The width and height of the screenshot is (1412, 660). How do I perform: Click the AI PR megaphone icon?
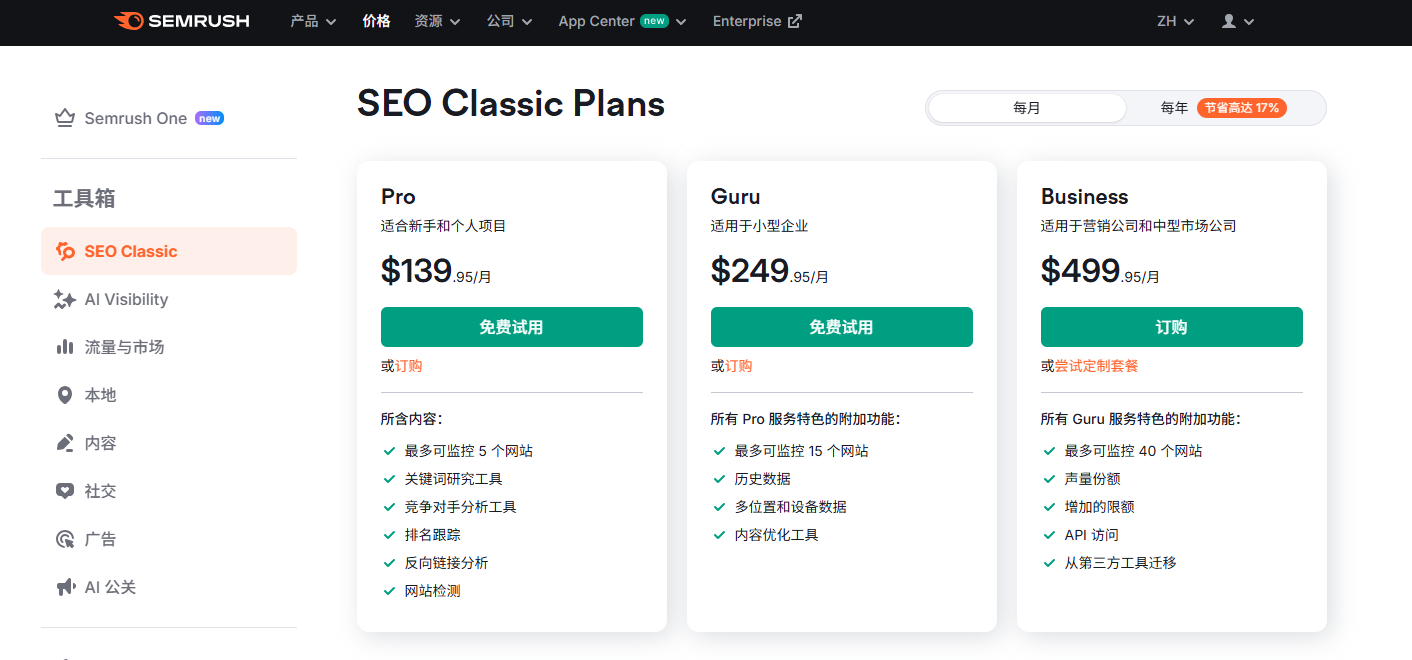[x=65, y=587]
